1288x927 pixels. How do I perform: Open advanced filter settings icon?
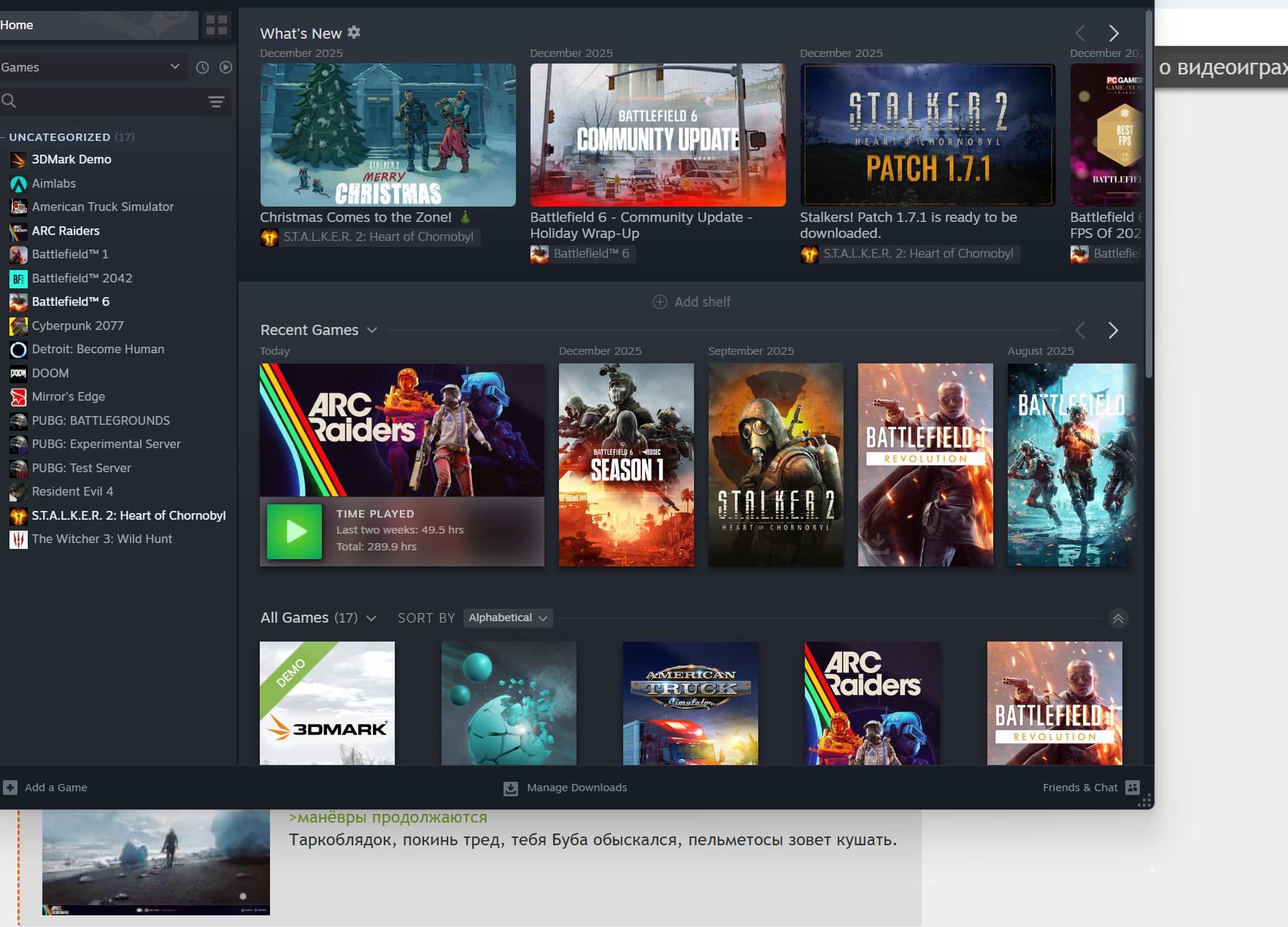(216, 101)
